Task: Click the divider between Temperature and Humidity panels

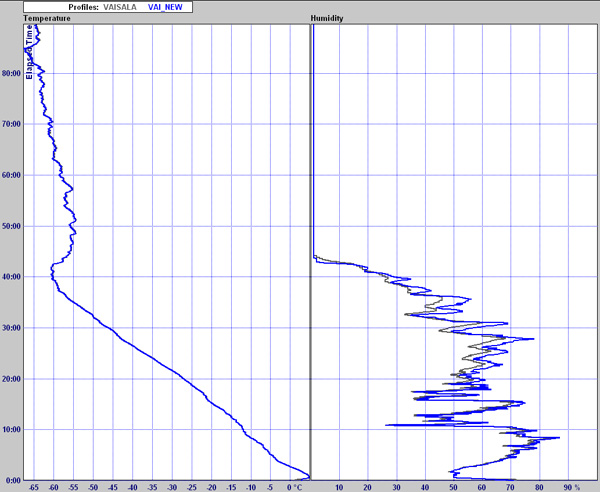Action: [312, 250]
